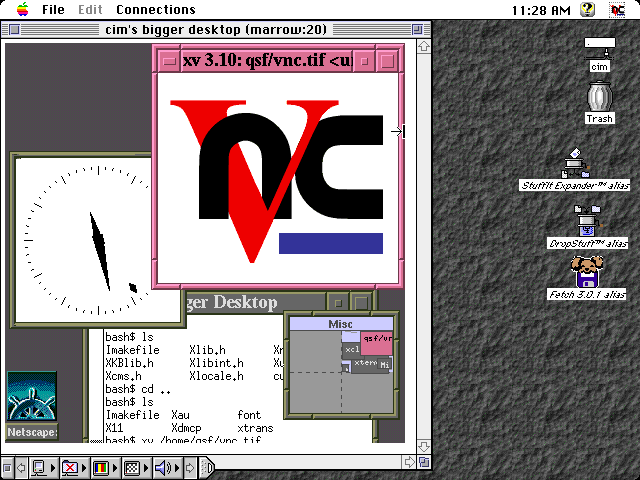Select the Fetch 3.0.1 alias icon

pos(586,273)
